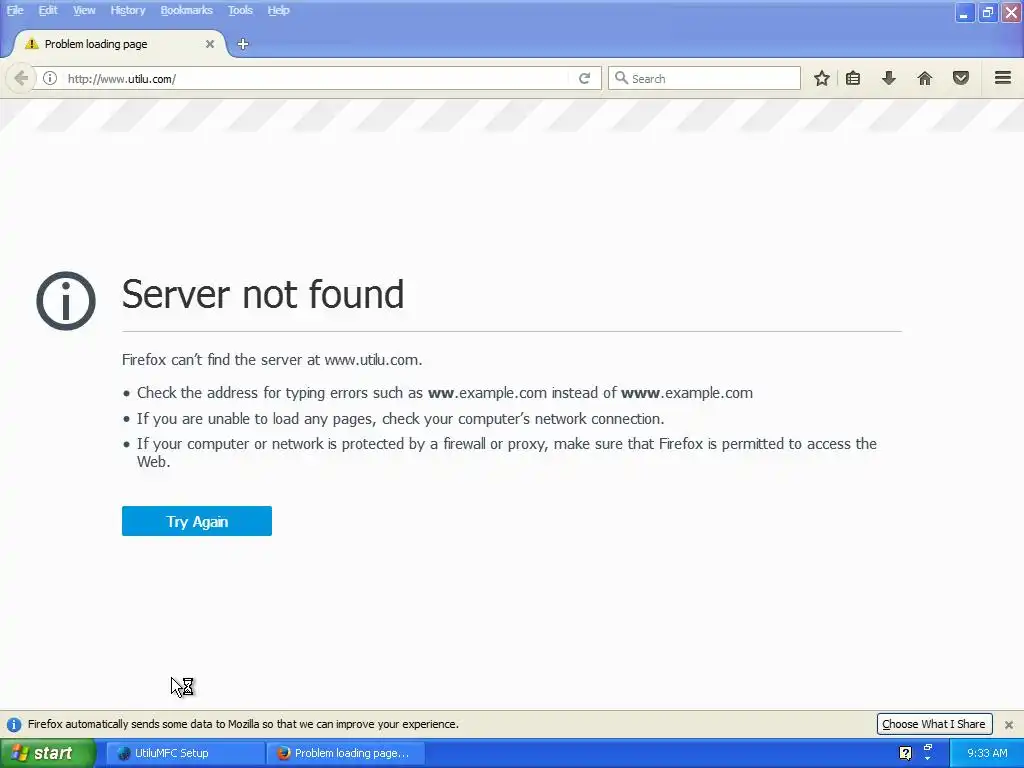Click the bullet about firewall or proxy
The image size is (1024, 768).
pyautogui.click(x=507, y=453)
